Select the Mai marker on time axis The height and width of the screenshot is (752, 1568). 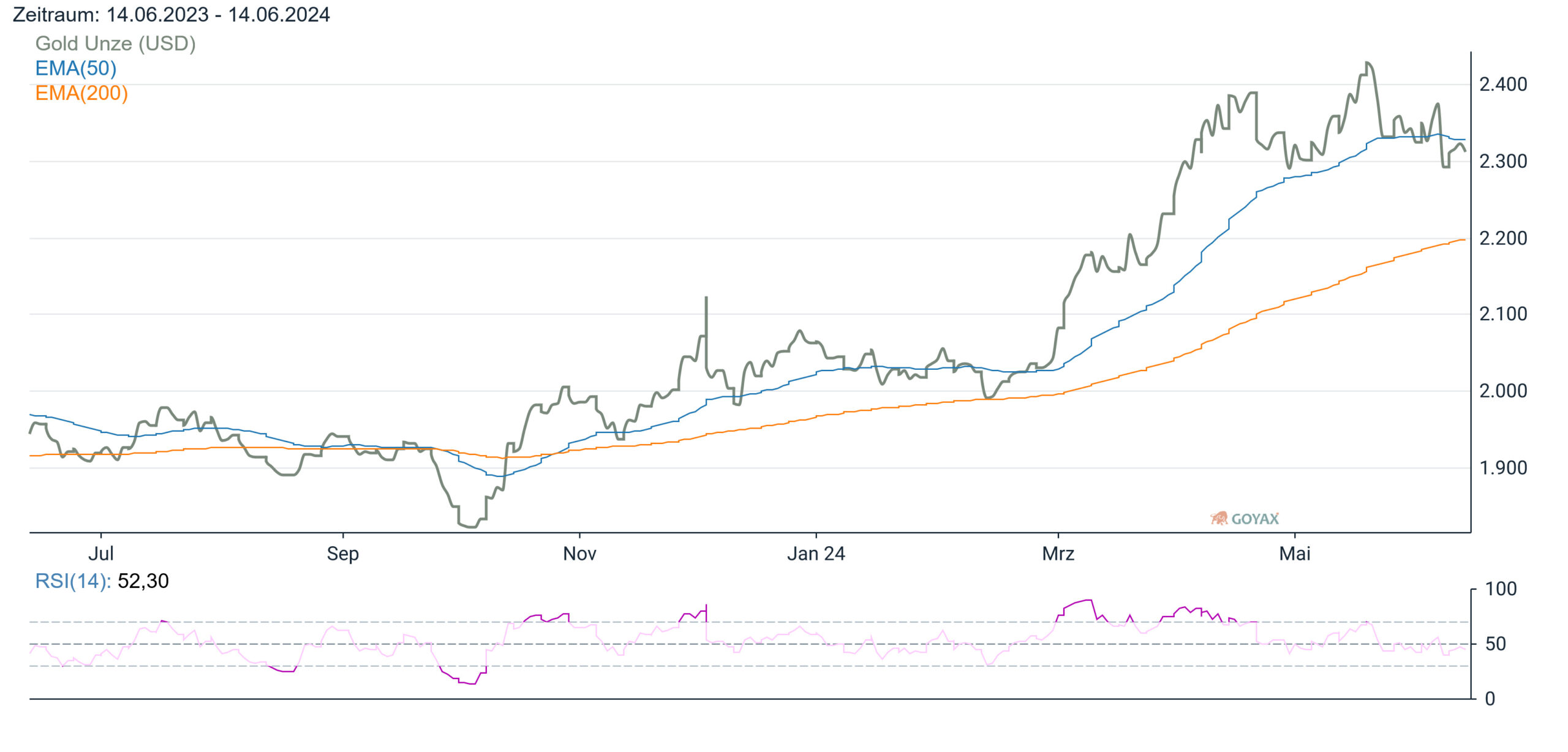pos(1295,554)
